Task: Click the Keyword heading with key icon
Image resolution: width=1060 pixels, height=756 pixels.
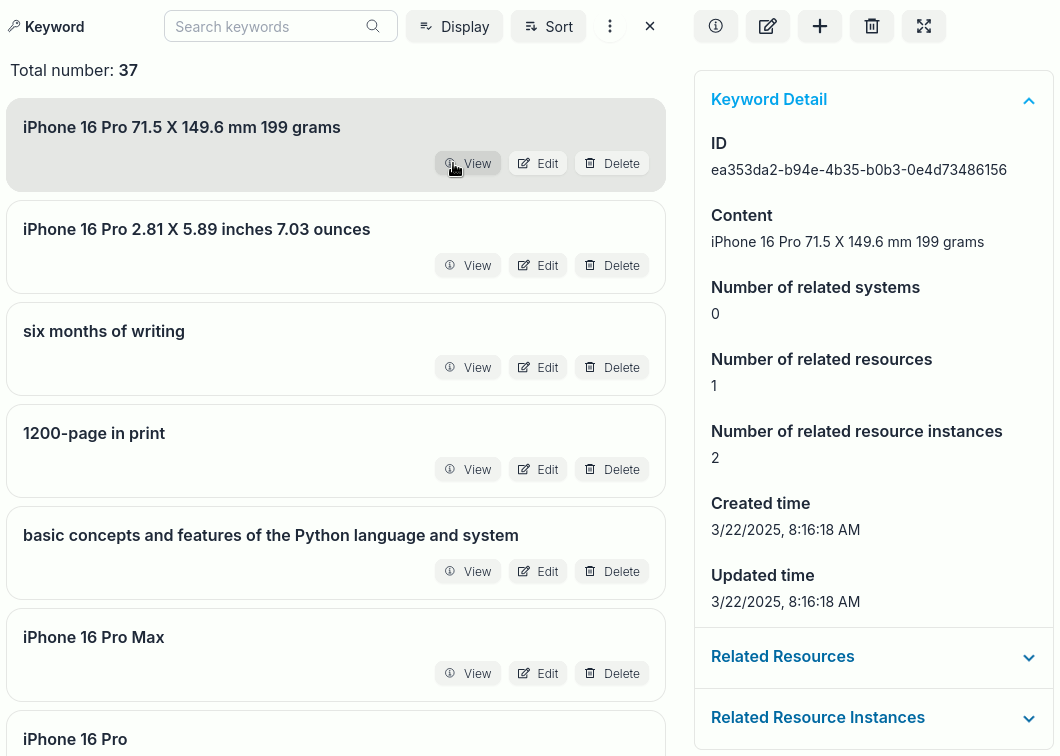Action: (46, 27)
